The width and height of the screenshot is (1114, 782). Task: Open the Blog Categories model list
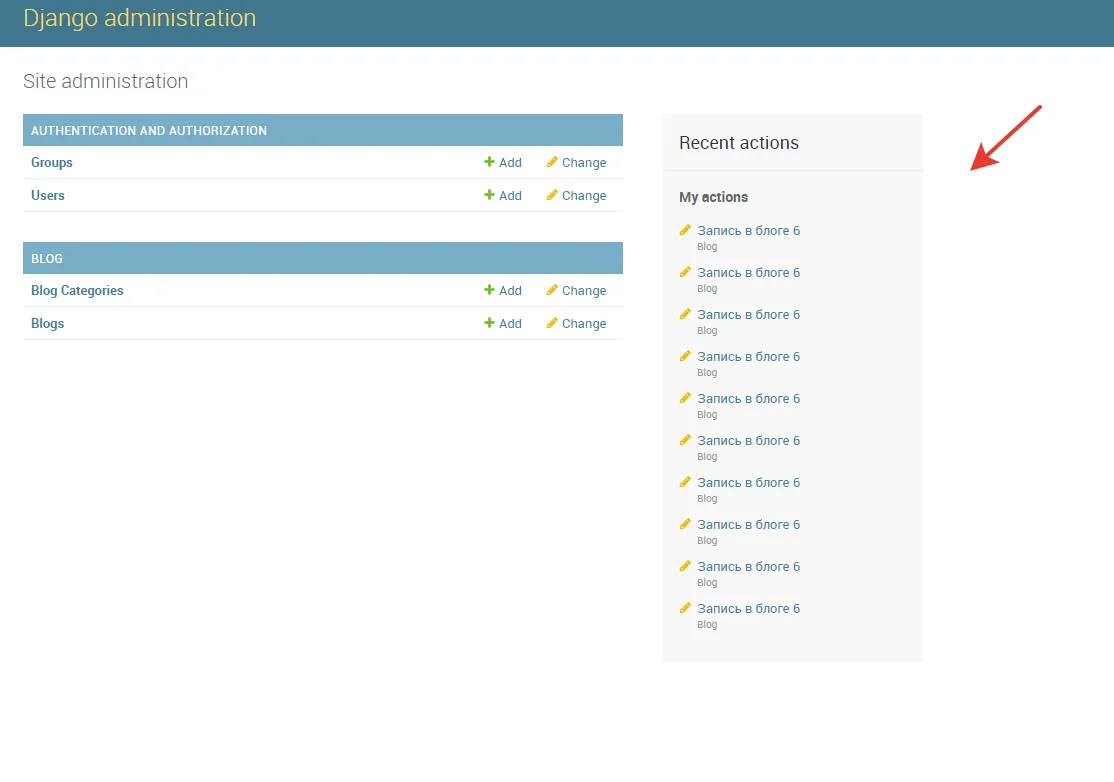(77, 290)
